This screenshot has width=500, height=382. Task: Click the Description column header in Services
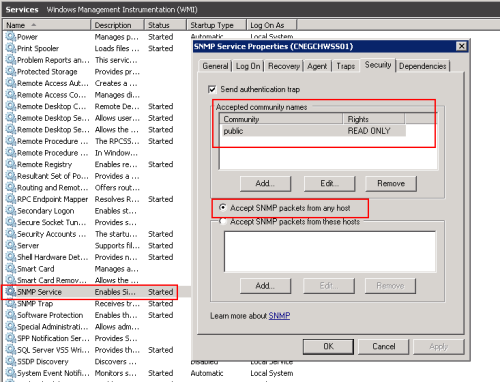point(117,25)
